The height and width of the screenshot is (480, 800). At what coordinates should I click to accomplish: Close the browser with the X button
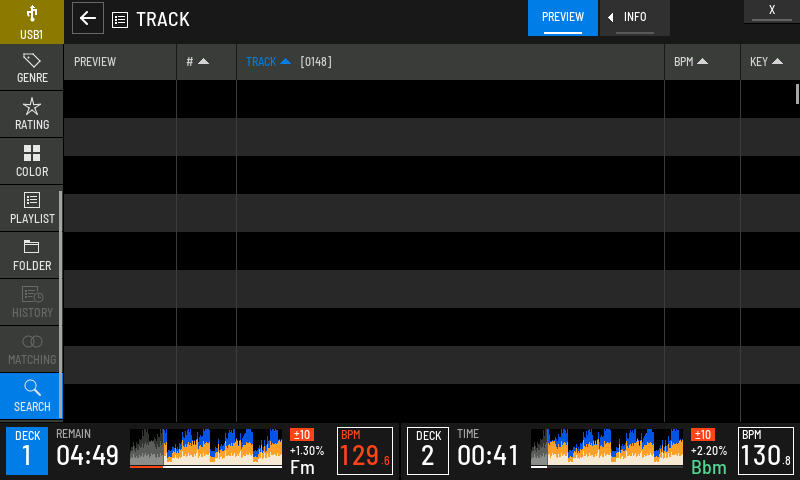tap(772, 11)
